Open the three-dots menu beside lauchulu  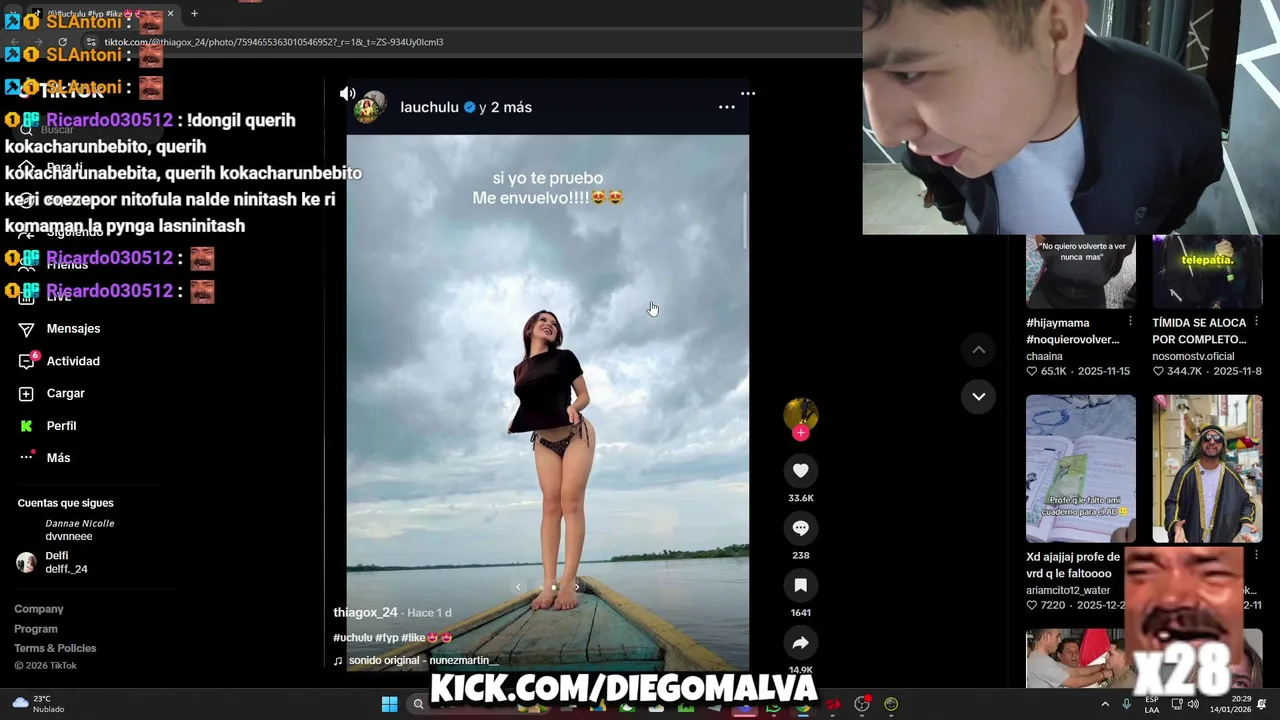(x=727, y=107)
